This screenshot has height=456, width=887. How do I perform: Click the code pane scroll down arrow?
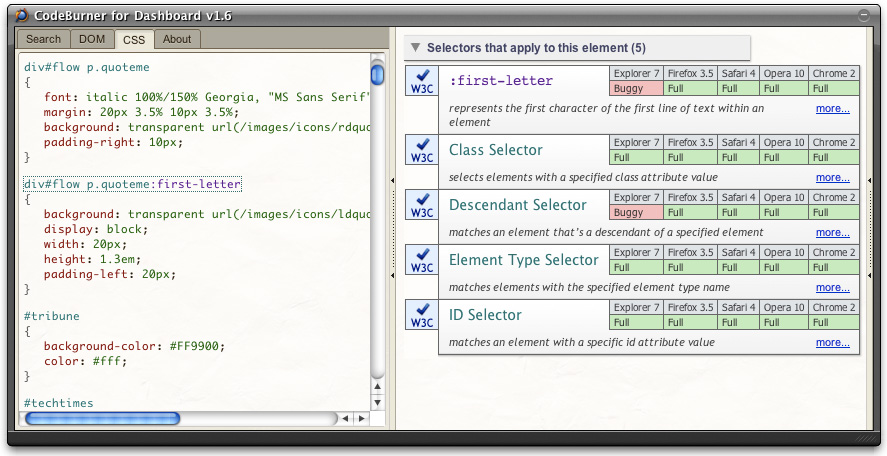pyautogui.click(x=377, y=402)
